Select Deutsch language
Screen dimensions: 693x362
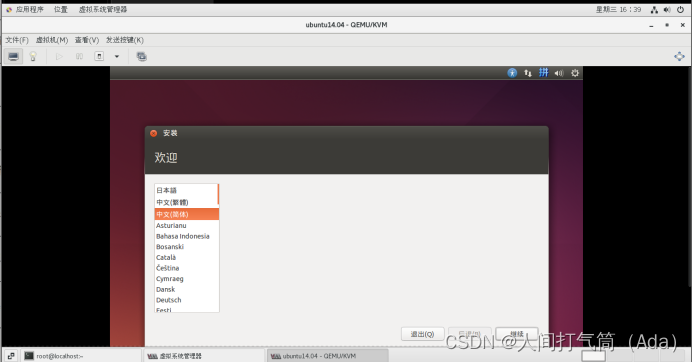click(x=187, y=300)
